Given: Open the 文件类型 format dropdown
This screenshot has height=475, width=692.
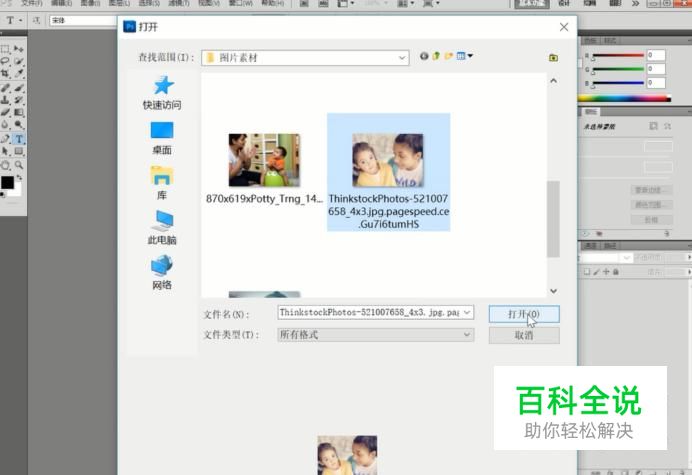Looking at the screenshot, I should 376,335.
